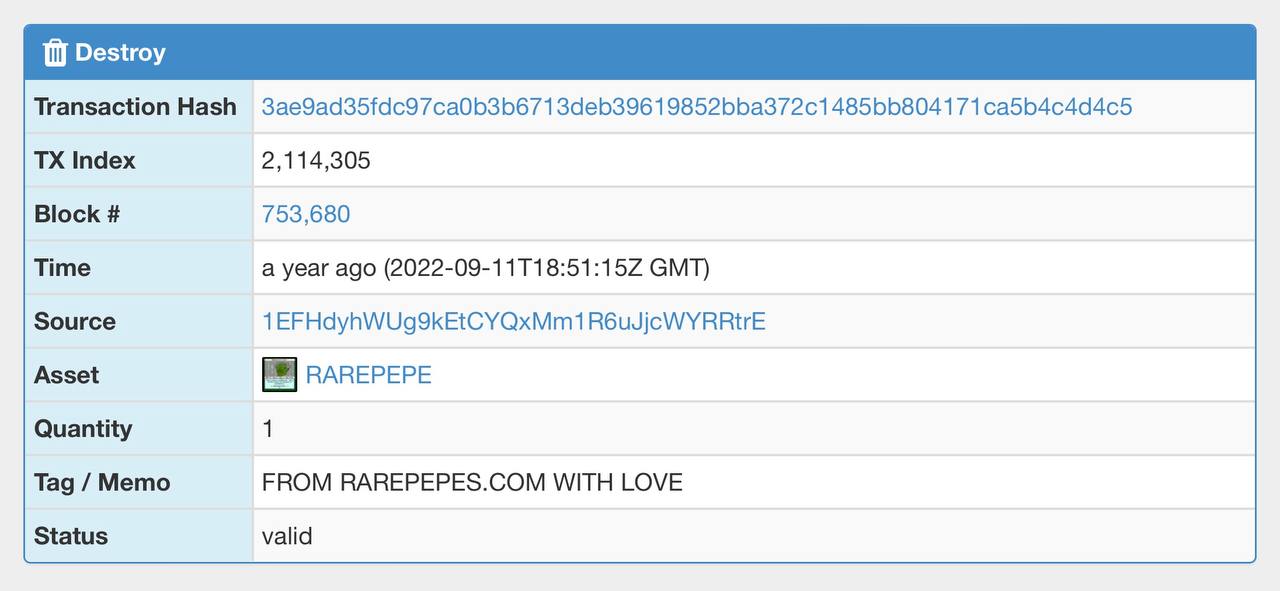Open the RAREPEPE asset thumbnail image
The height and width of the screenshot is (591, 1280).
click(x=280, y=375)
